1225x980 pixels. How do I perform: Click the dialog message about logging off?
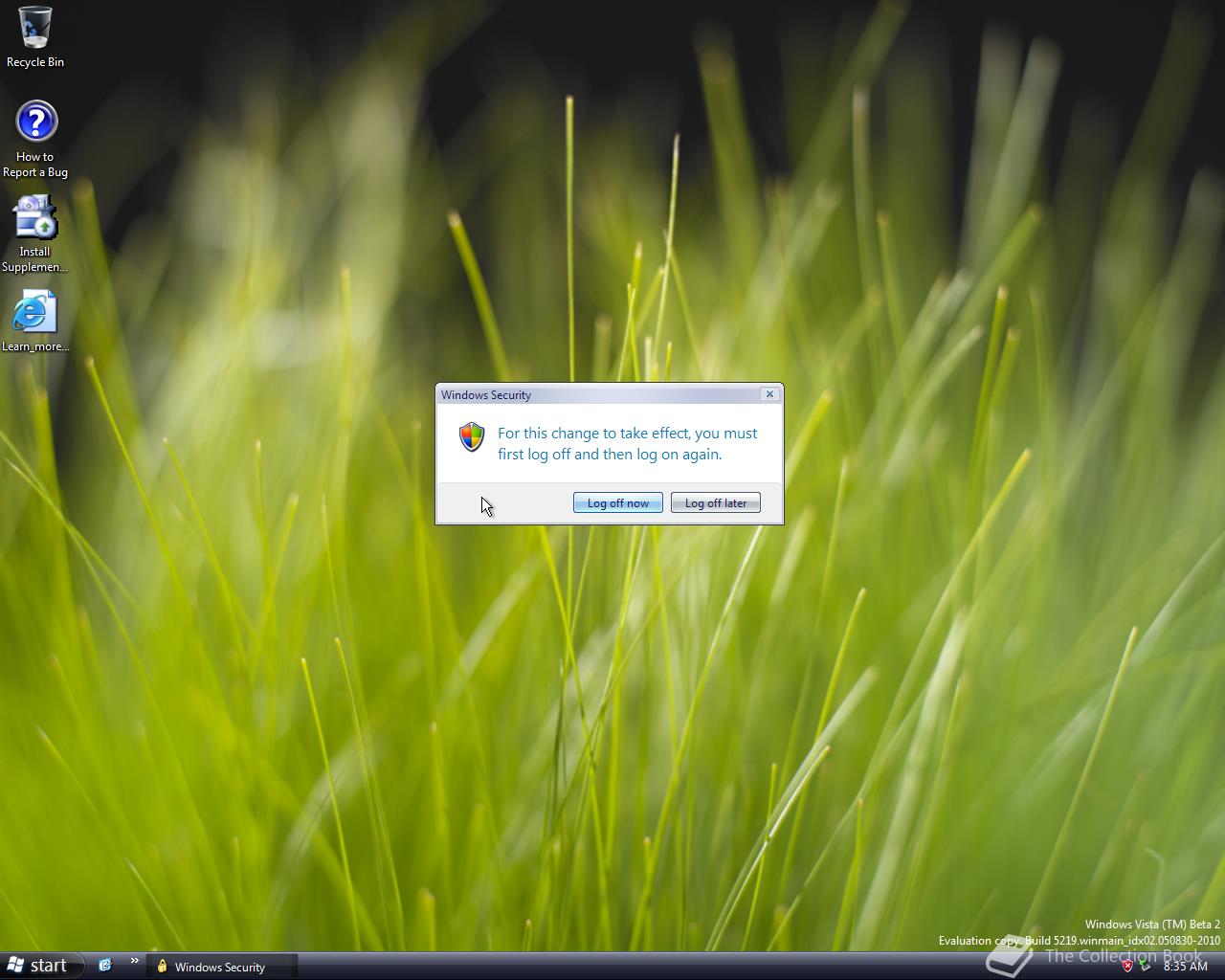627,444
